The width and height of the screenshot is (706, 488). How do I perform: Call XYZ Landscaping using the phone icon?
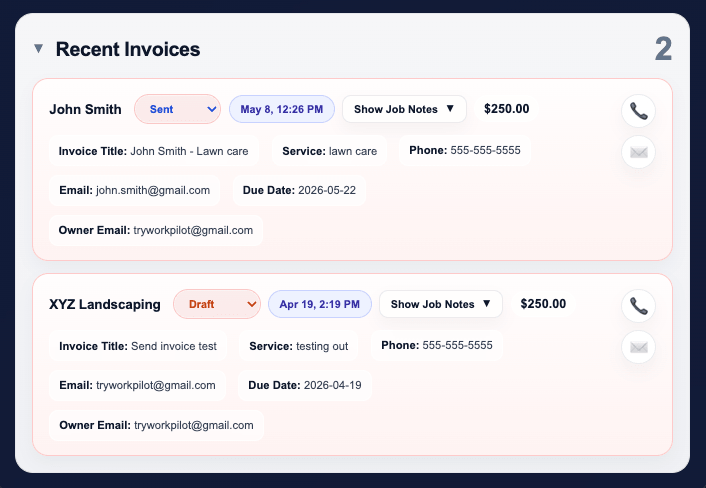point(638,306)
